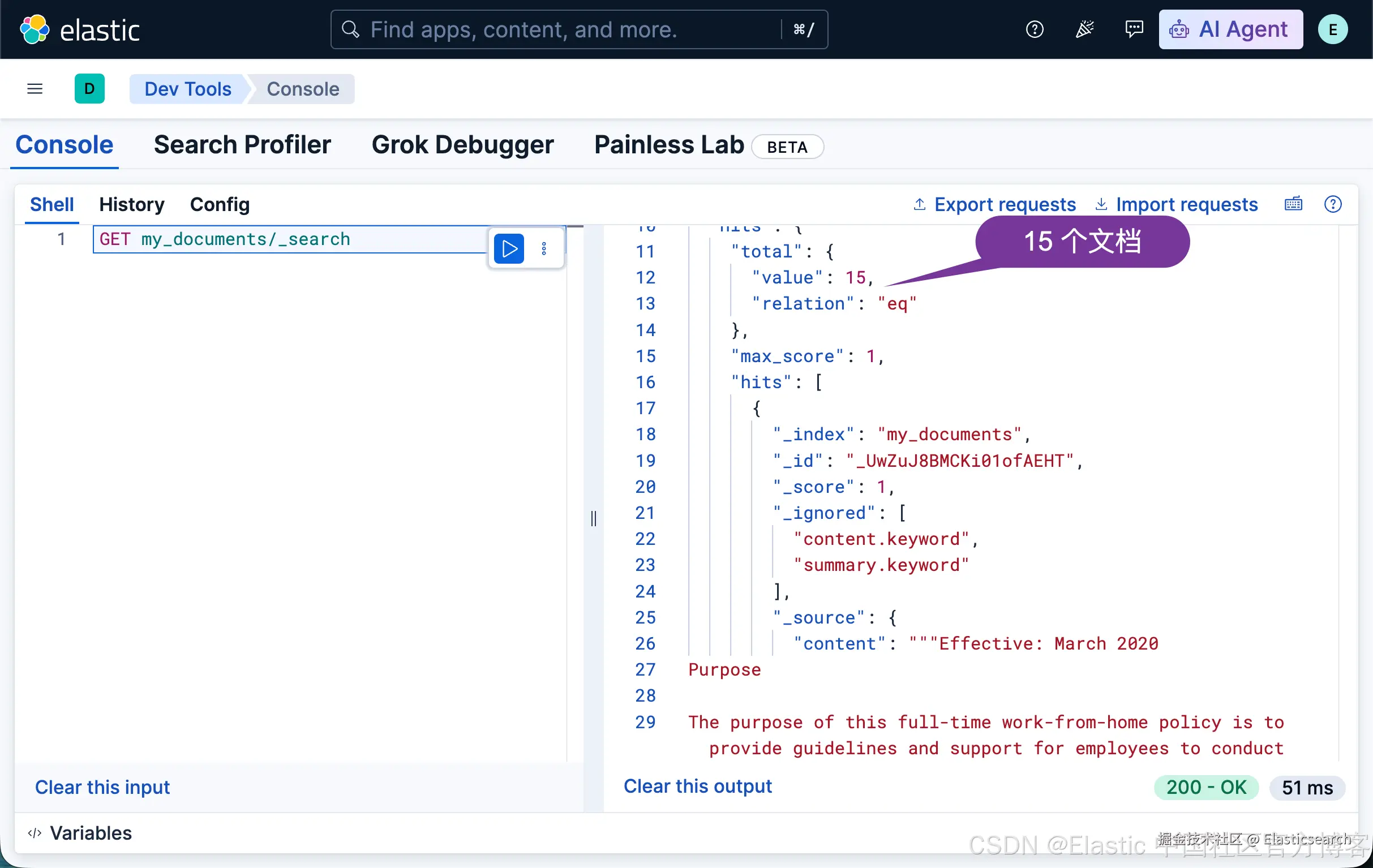The width and height of the screenshot is (1373, 868).
Task: Open console help question mark icon
Action: pyautogui.click(x=1332, y=204)
